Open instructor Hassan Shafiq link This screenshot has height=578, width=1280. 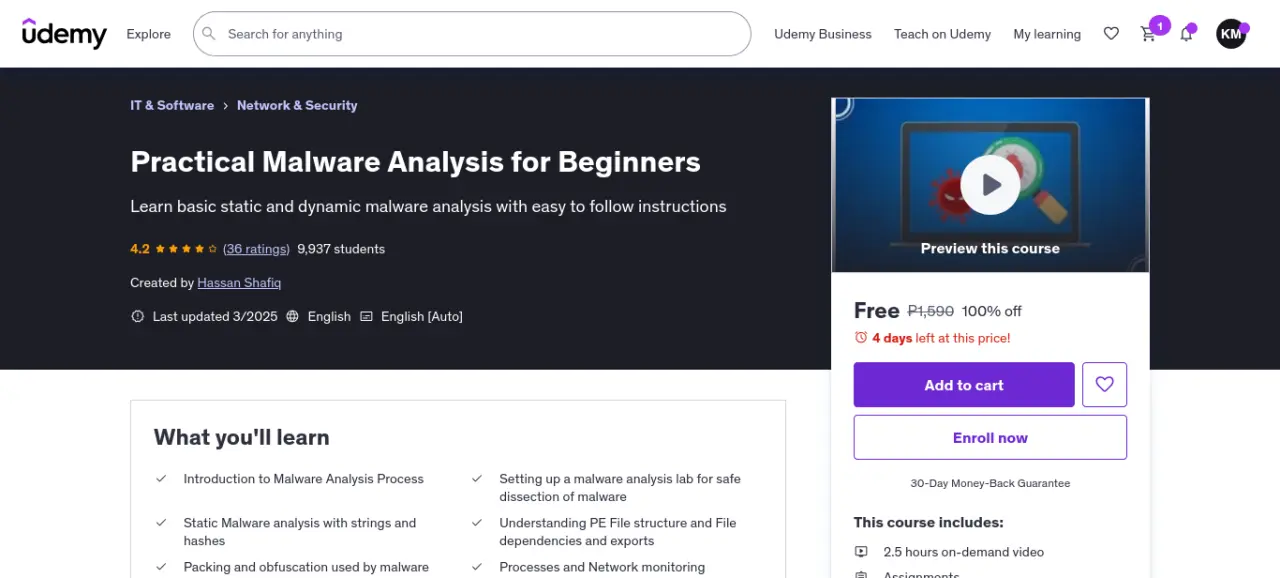pos(239,283)
